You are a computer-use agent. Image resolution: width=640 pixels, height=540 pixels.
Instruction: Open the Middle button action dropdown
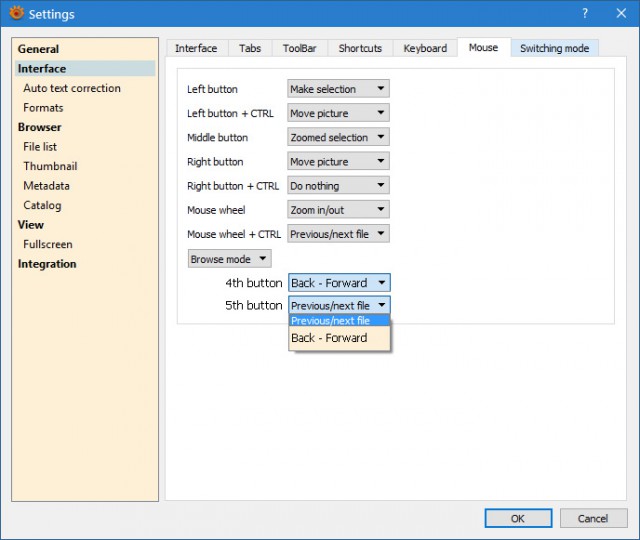(x=338, y=137)
